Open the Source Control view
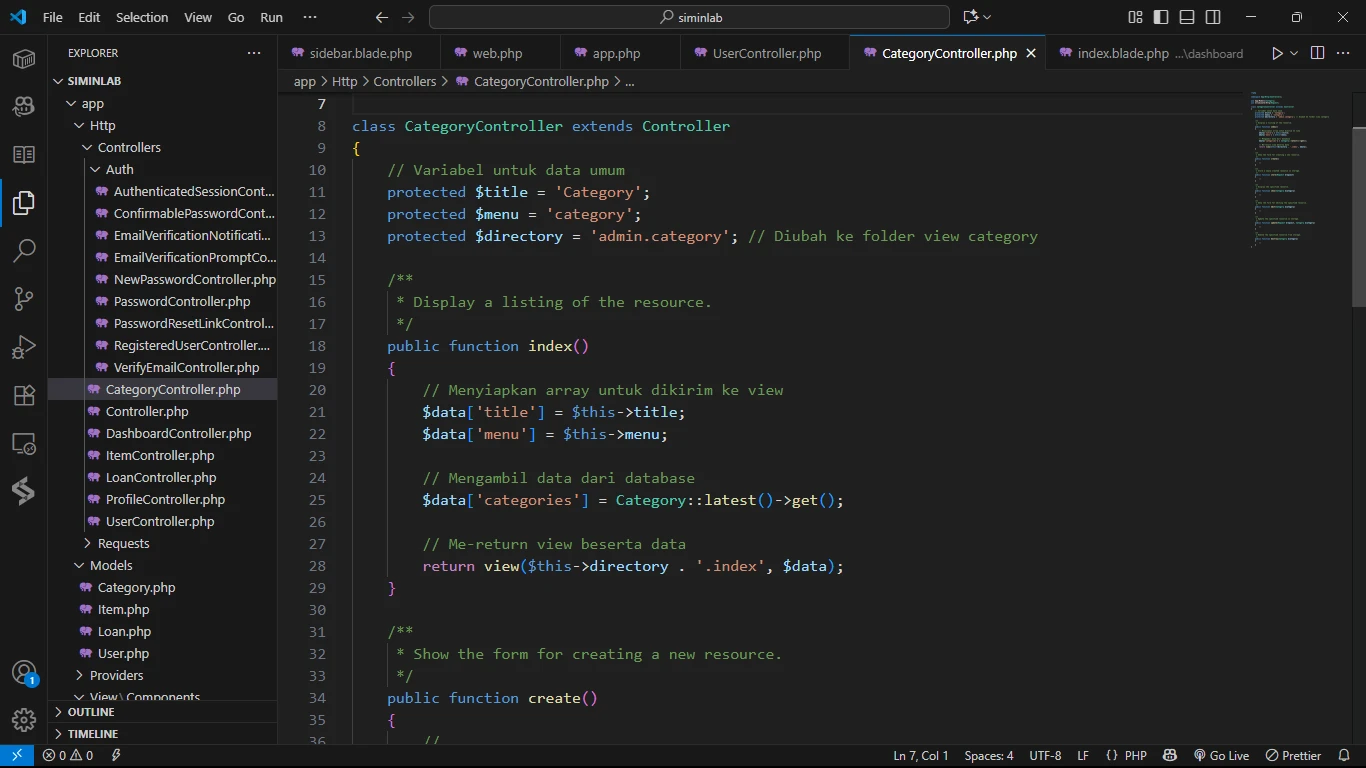Viewport: 1366px width, 768px height. pos(24,298)
